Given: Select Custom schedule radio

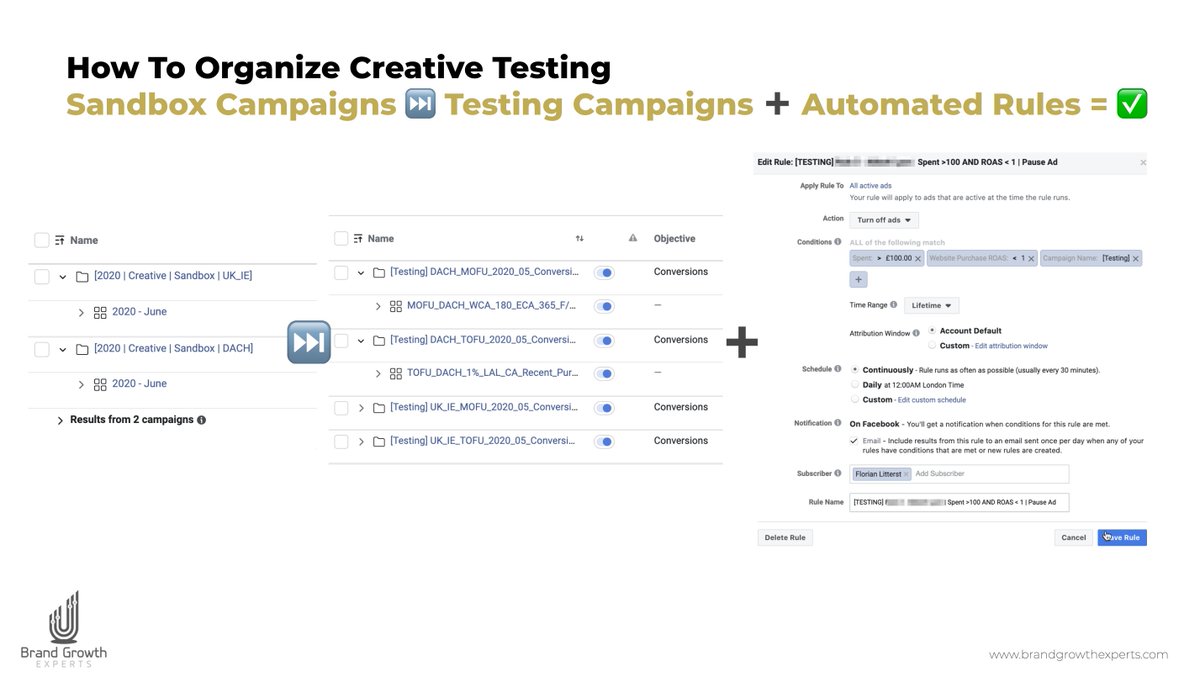Looking at the screenshot, I should point(854,399).
